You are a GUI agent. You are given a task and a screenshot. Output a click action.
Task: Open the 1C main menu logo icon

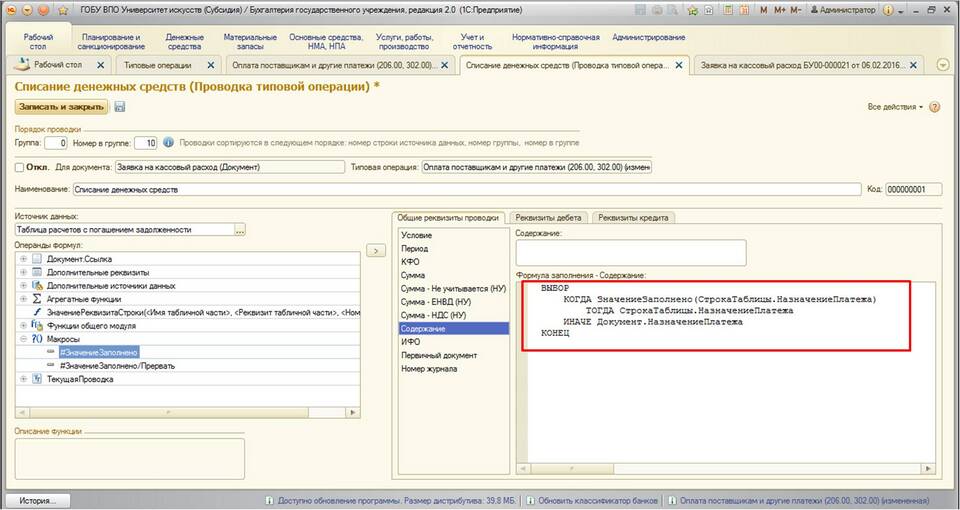[10, 10]
